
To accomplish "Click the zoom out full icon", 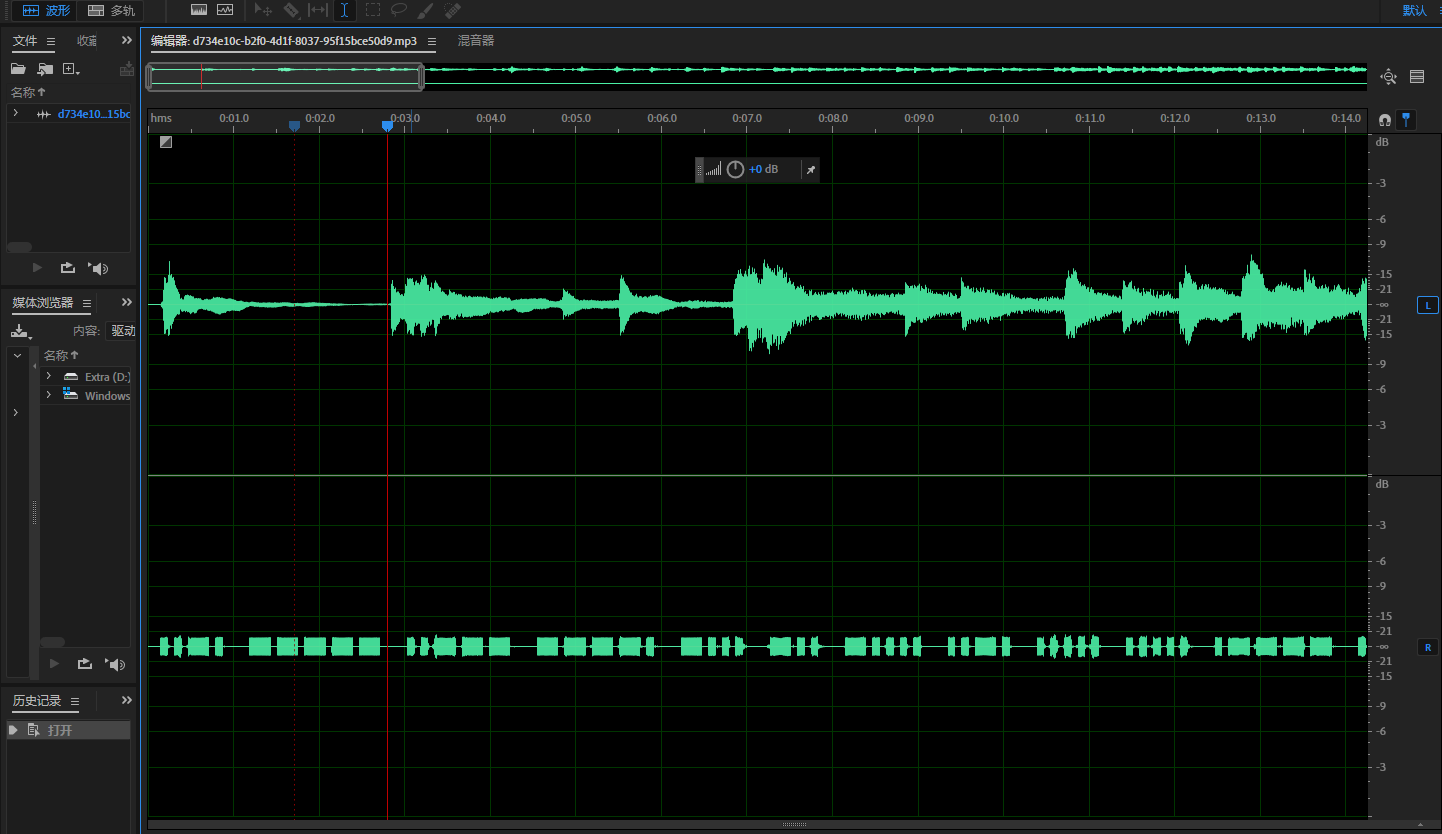I will coord(1388,77).
